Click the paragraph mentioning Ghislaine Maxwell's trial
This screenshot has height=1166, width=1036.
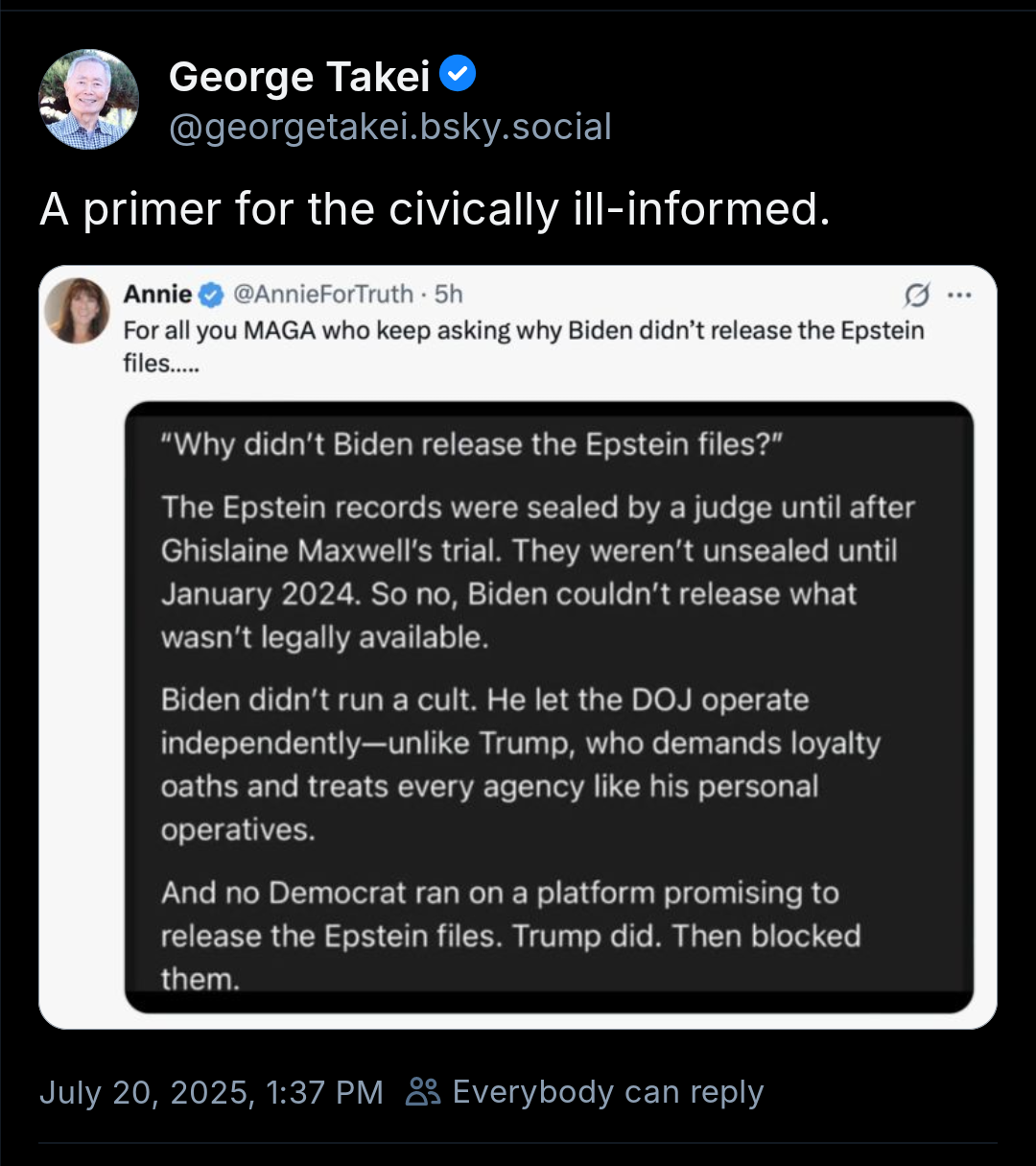(538, 572)
